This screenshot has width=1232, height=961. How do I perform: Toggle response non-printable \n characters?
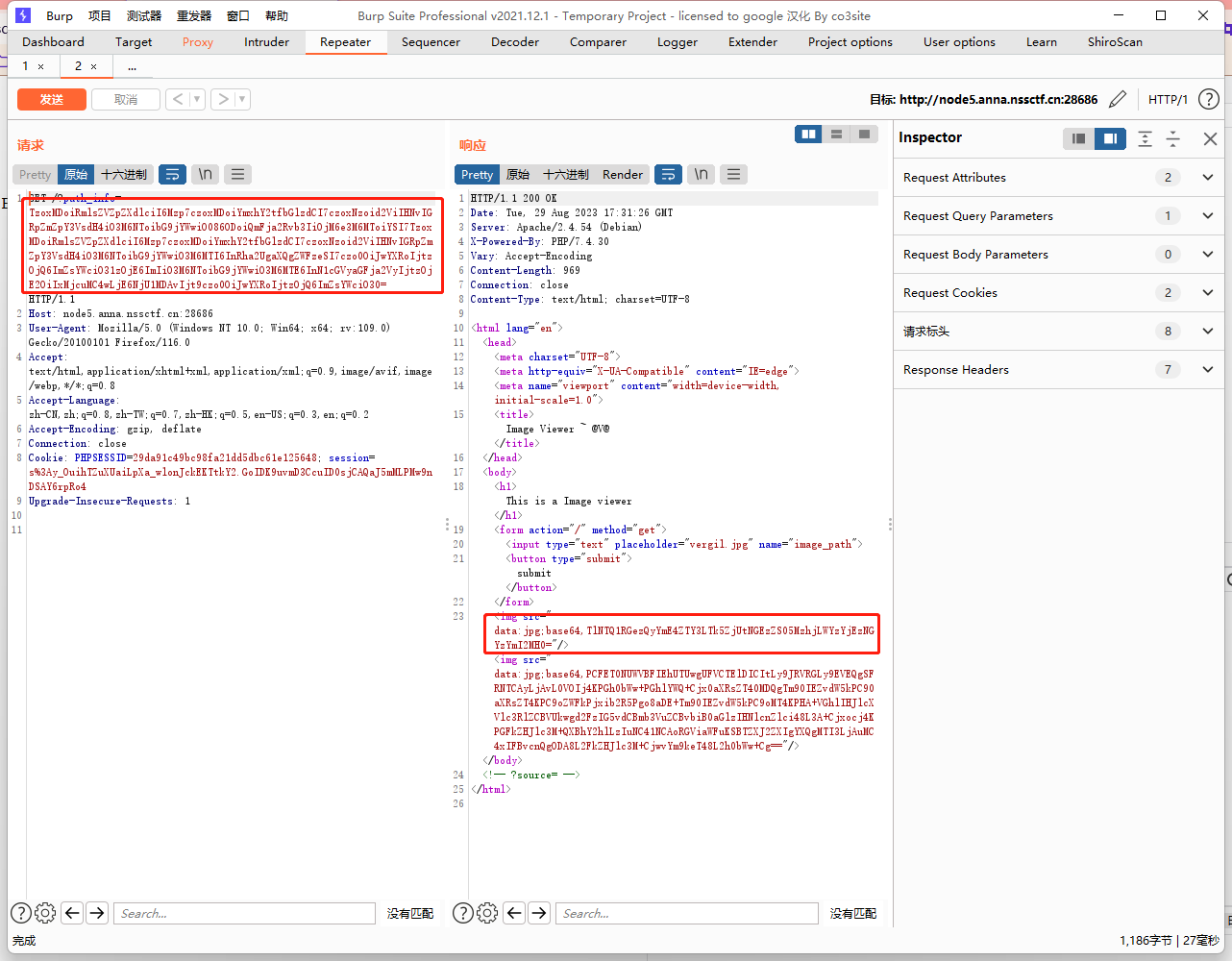coord(702,174)
